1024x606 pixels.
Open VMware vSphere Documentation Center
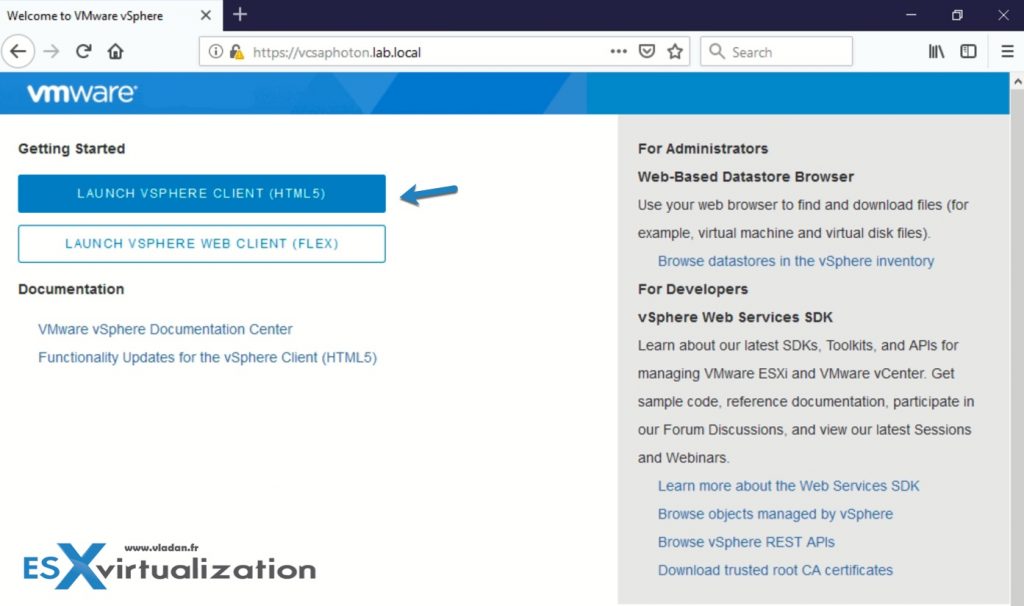coord(165,329)
